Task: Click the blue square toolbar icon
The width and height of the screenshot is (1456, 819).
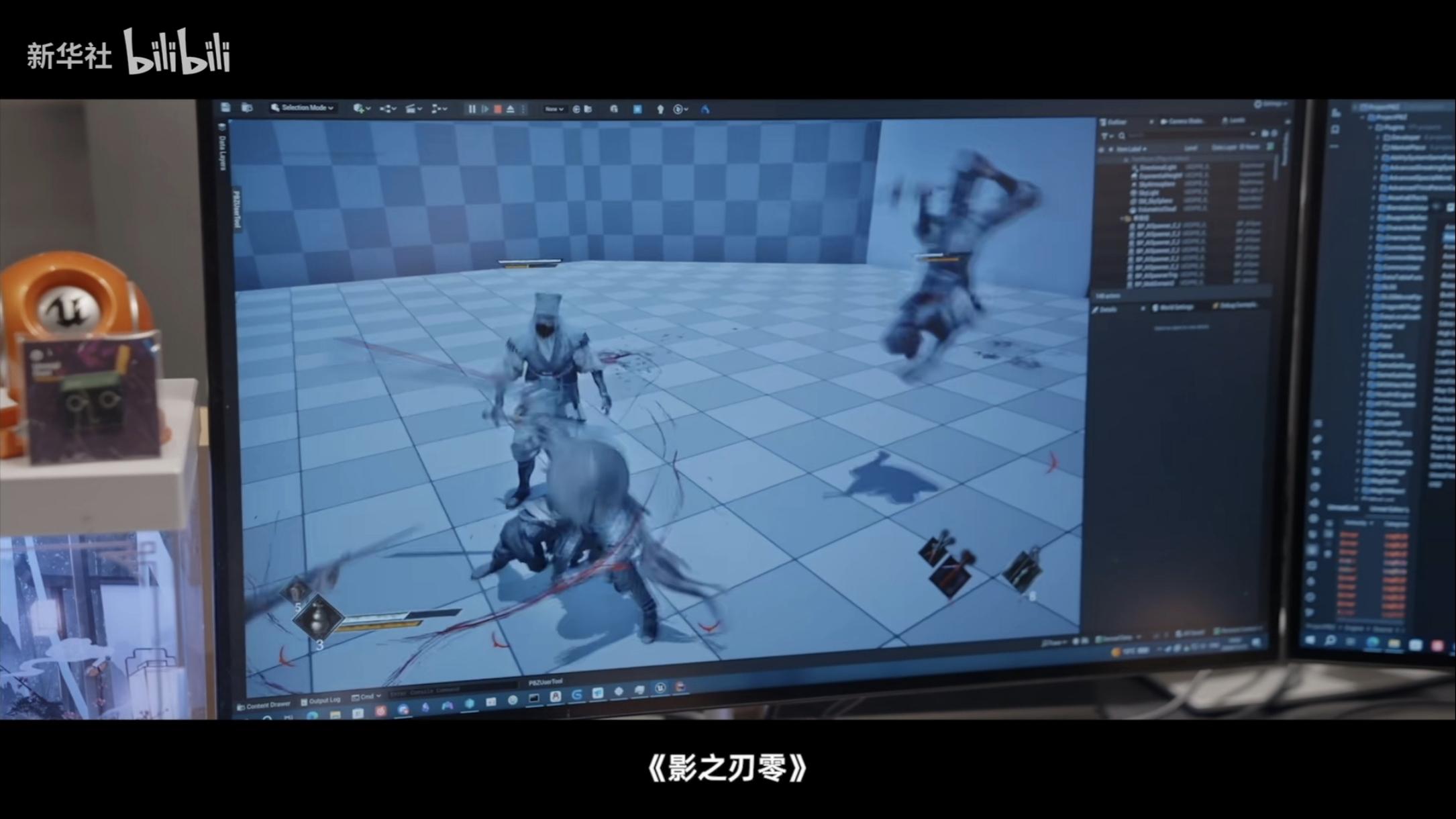Action: (637, 109)
